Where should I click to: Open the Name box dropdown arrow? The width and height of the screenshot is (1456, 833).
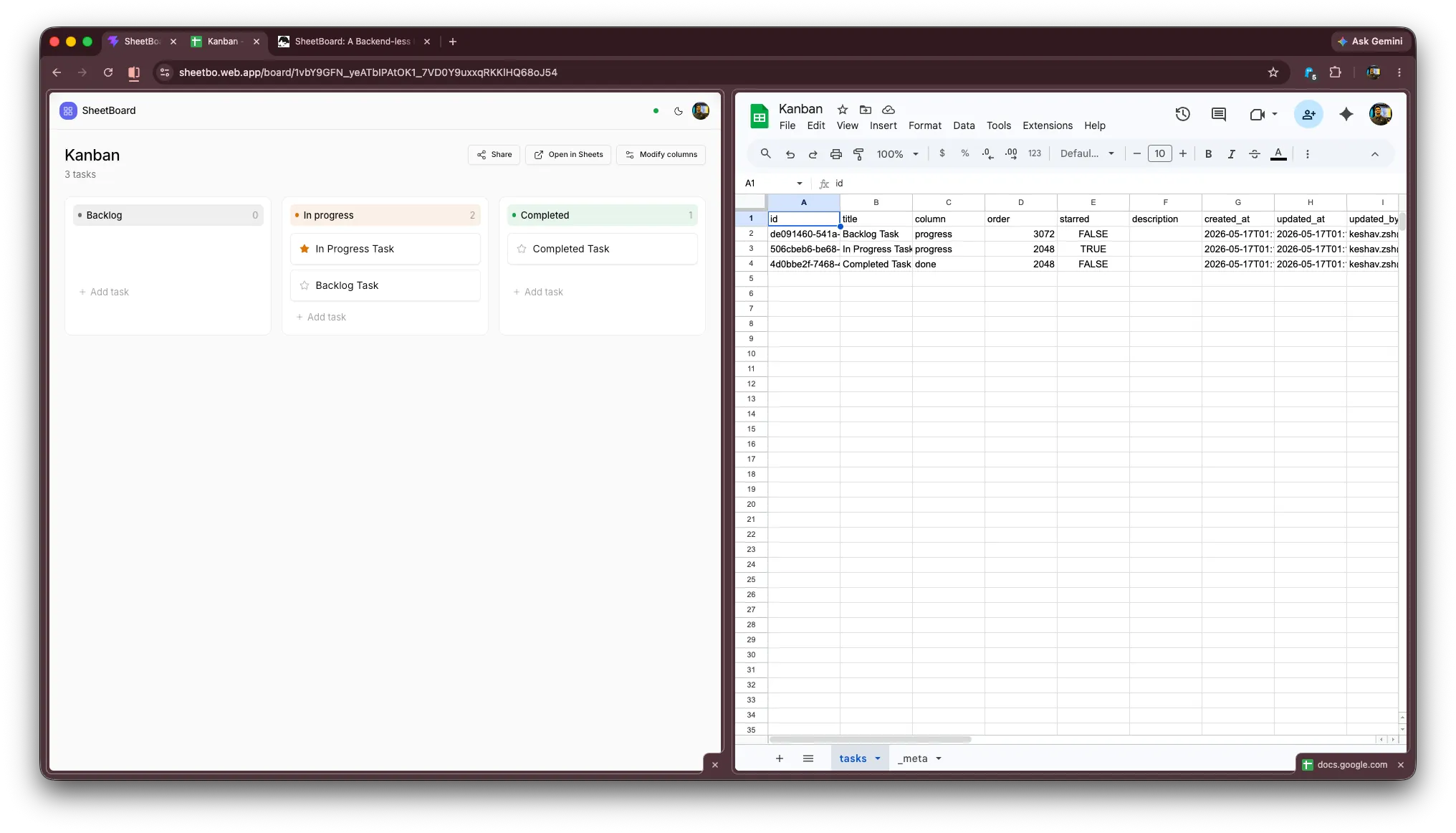pos(800,184)
